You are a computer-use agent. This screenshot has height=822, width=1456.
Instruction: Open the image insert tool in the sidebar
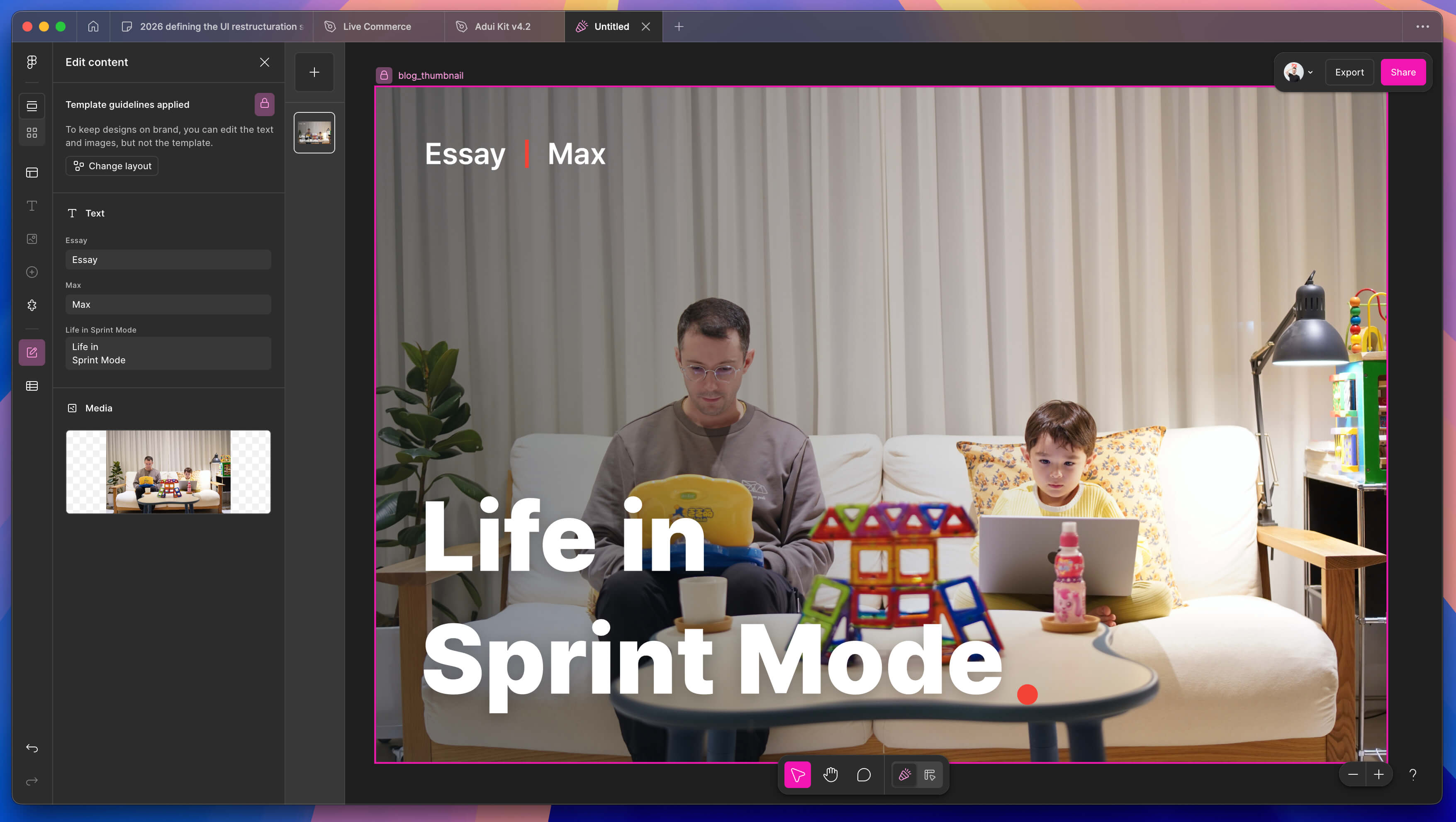(x=32, y=239)
